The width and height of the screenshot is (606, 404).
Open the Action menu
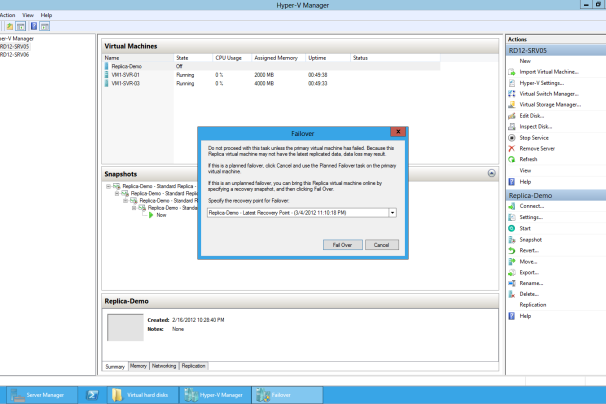7,15
